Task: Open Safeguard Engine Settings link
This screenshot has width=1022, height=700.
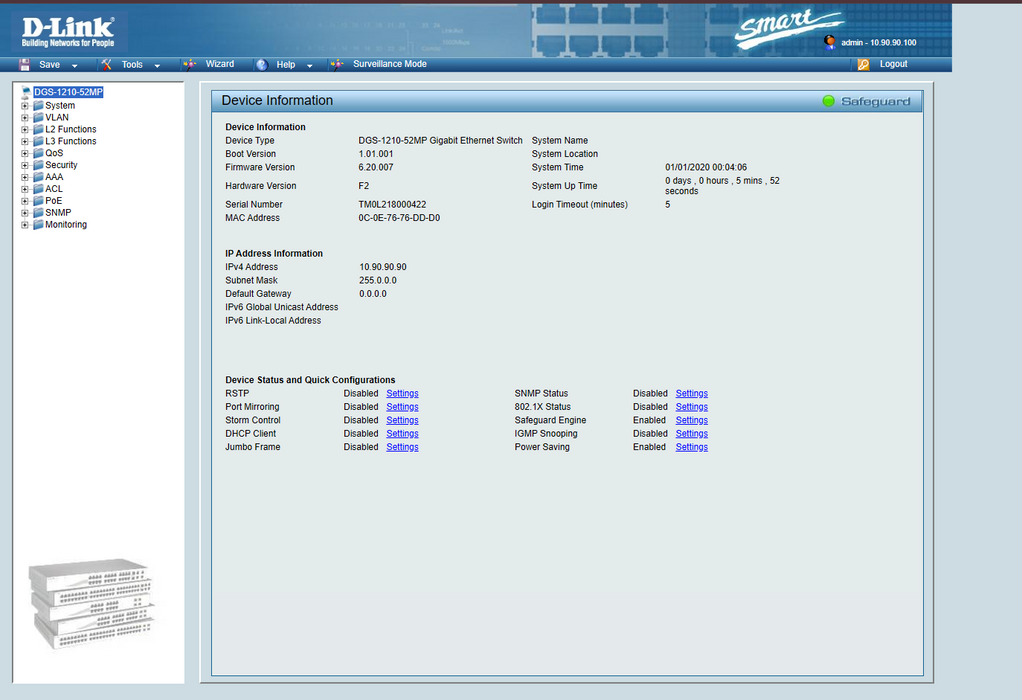Action: click(692, 420)
